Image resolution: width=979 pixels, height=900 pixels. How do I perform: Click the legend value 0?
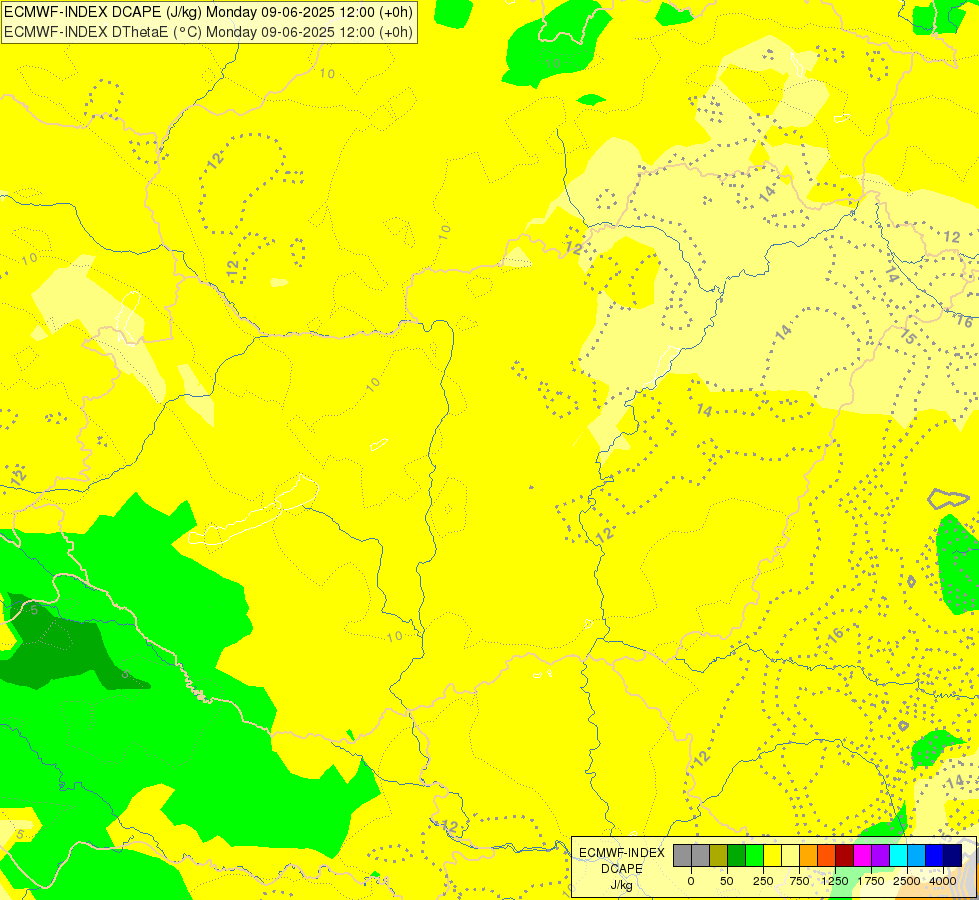691,881
